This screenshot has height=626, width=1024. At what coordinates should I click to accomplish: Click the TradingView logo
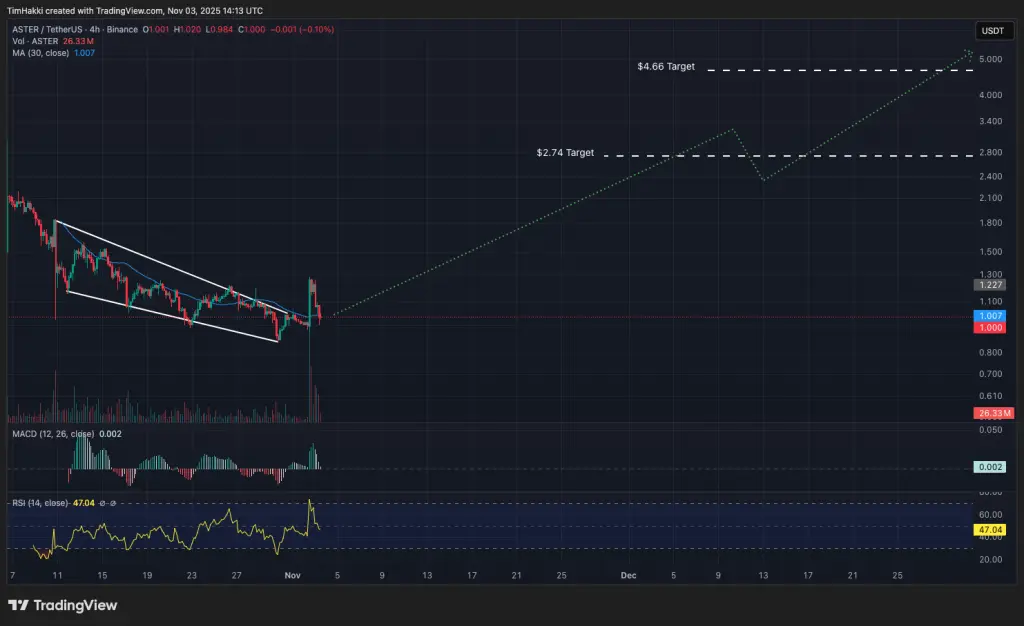tap(60, 605)
